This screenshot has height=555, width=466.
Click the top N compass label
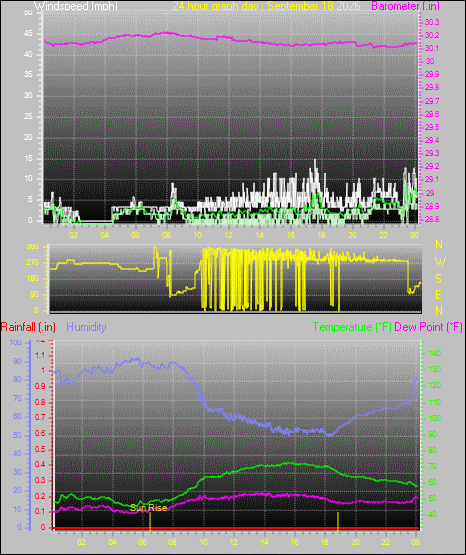(439, 245)
